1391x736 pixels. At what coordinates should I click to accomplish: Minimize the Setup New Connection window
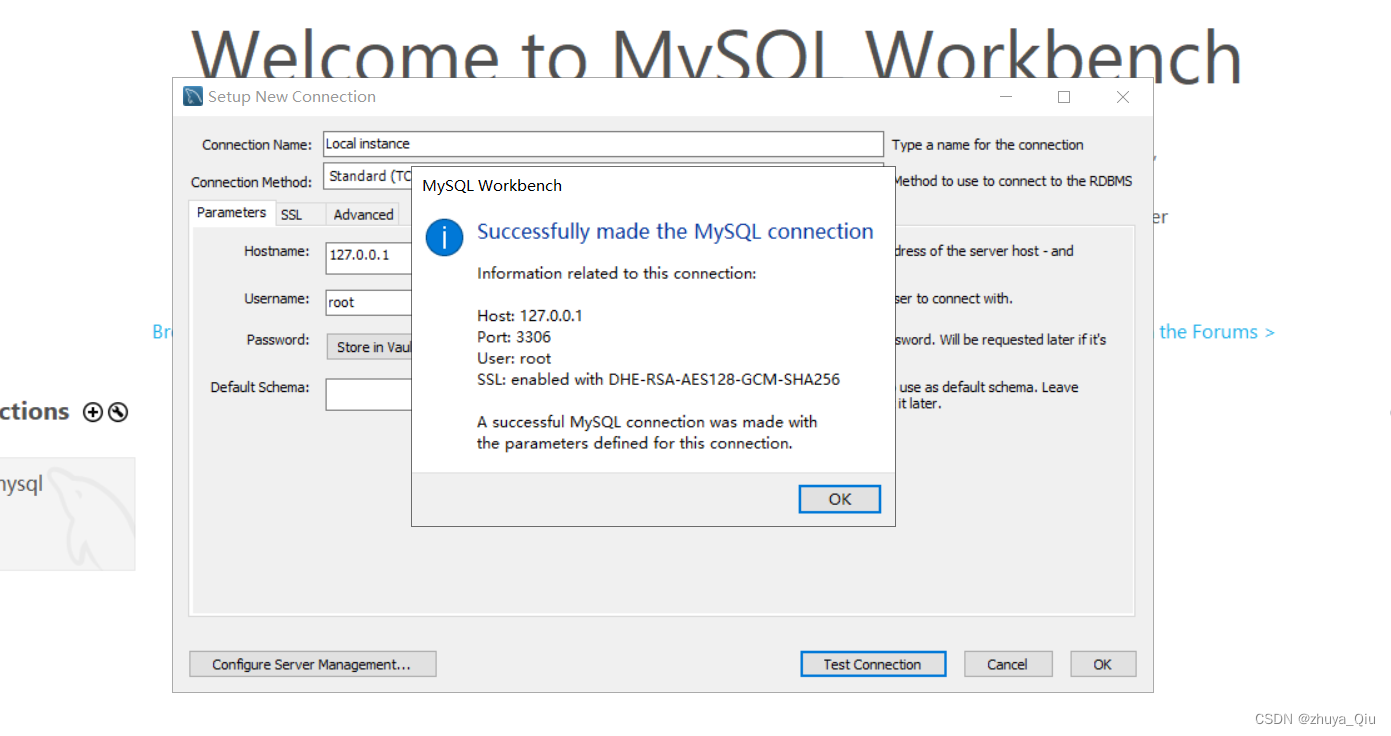pos(1006,97)
